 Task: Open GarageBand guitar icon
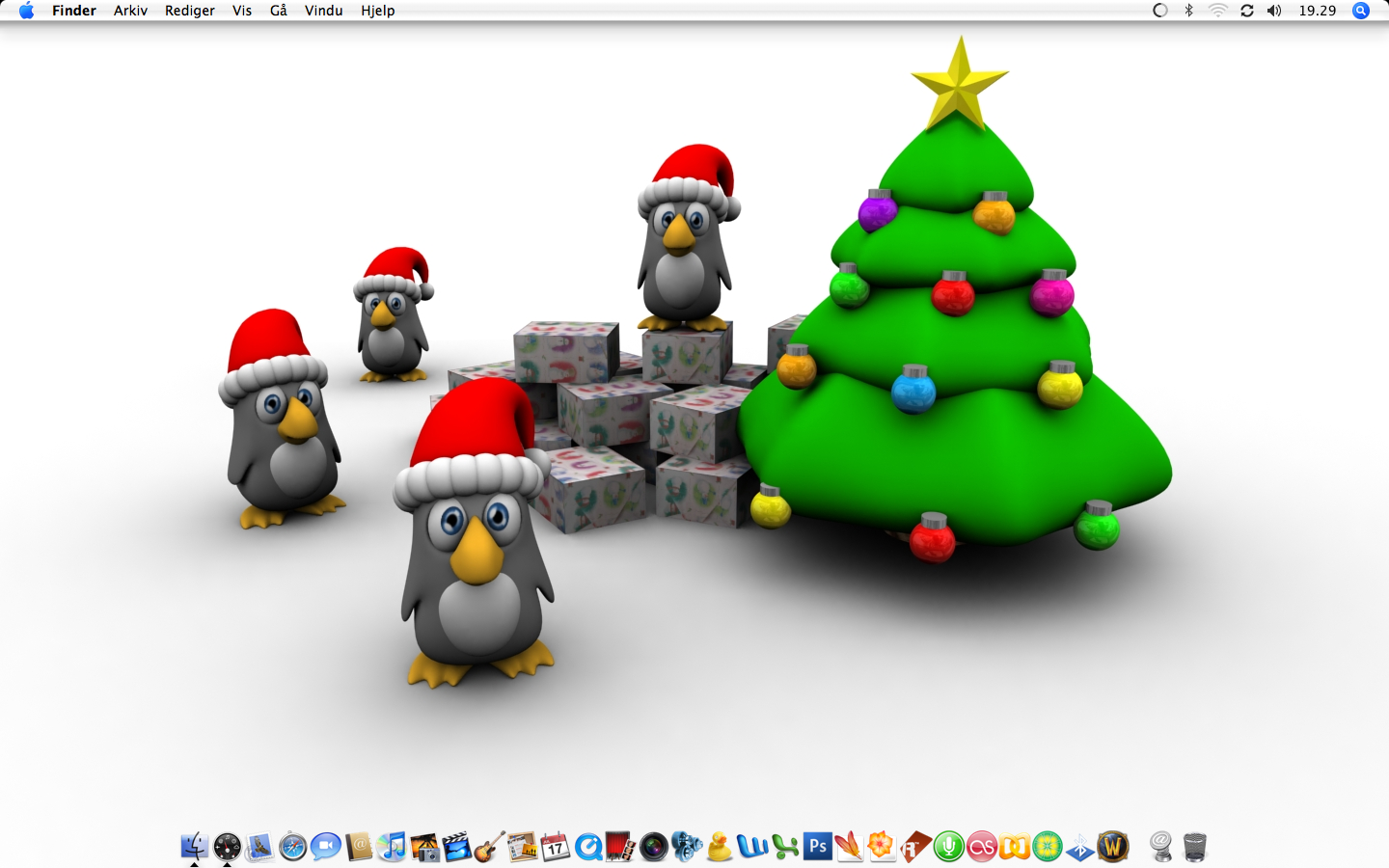pos(489,847)
